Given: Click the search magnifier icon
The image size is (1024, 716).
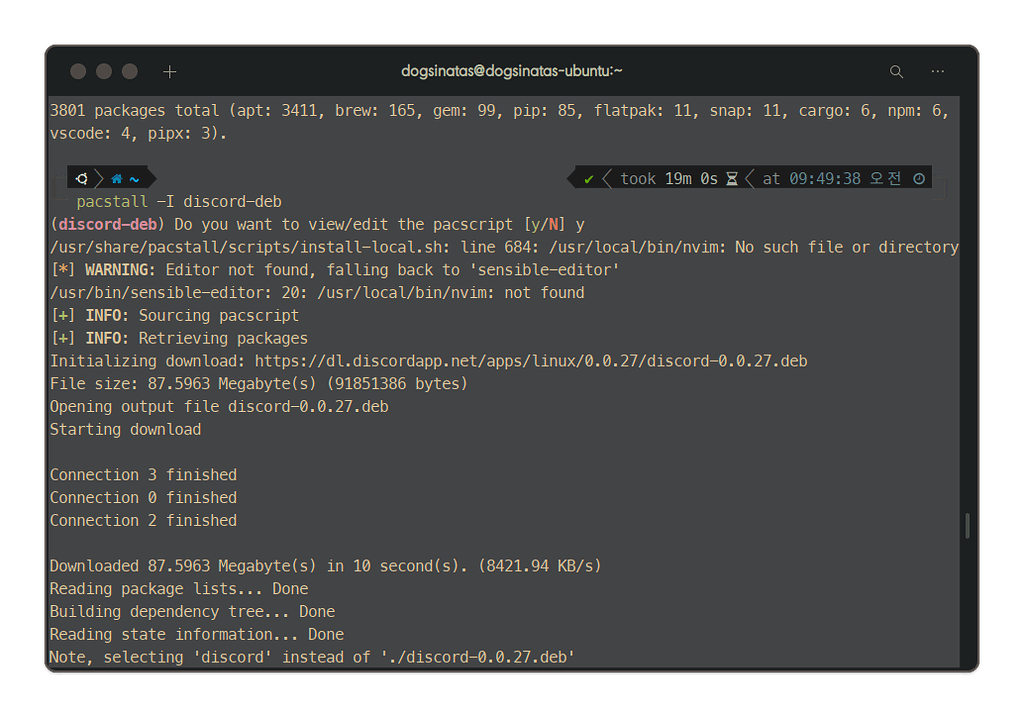Looking at the screenshot, I should pos(896,72).
